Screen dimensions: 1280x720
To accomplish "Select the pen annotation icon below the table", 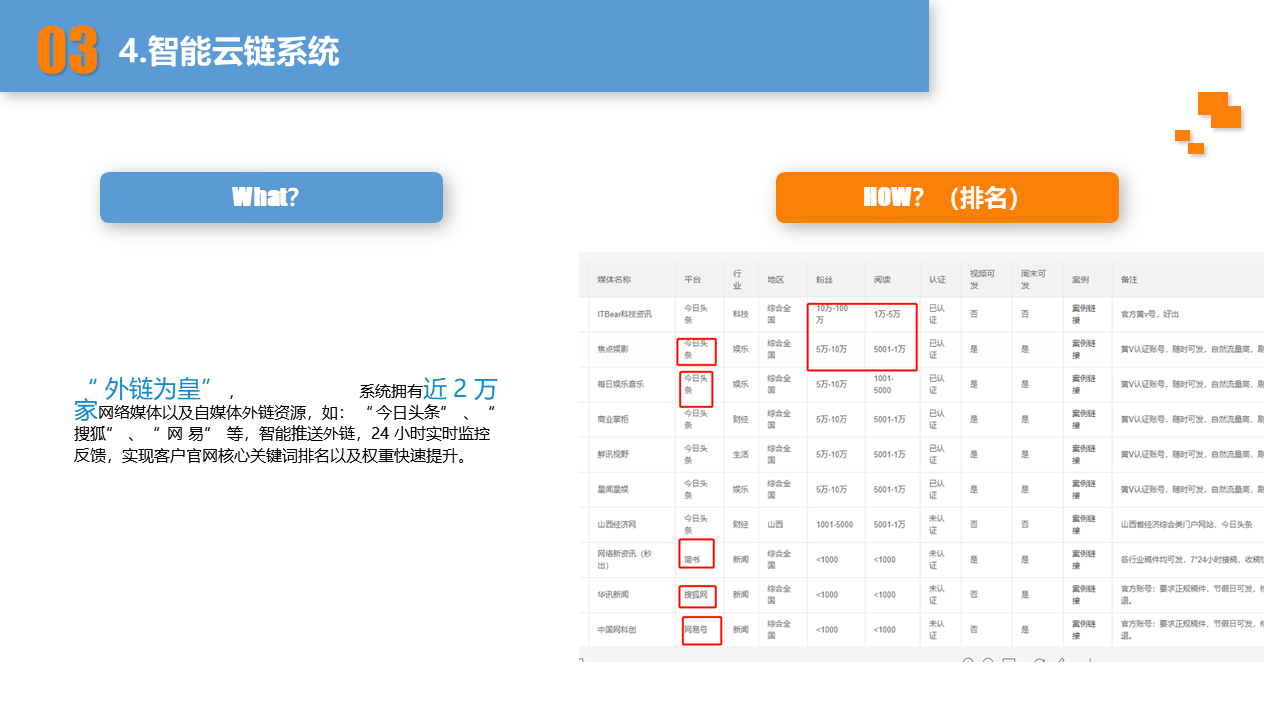I will pos(1062,661).
